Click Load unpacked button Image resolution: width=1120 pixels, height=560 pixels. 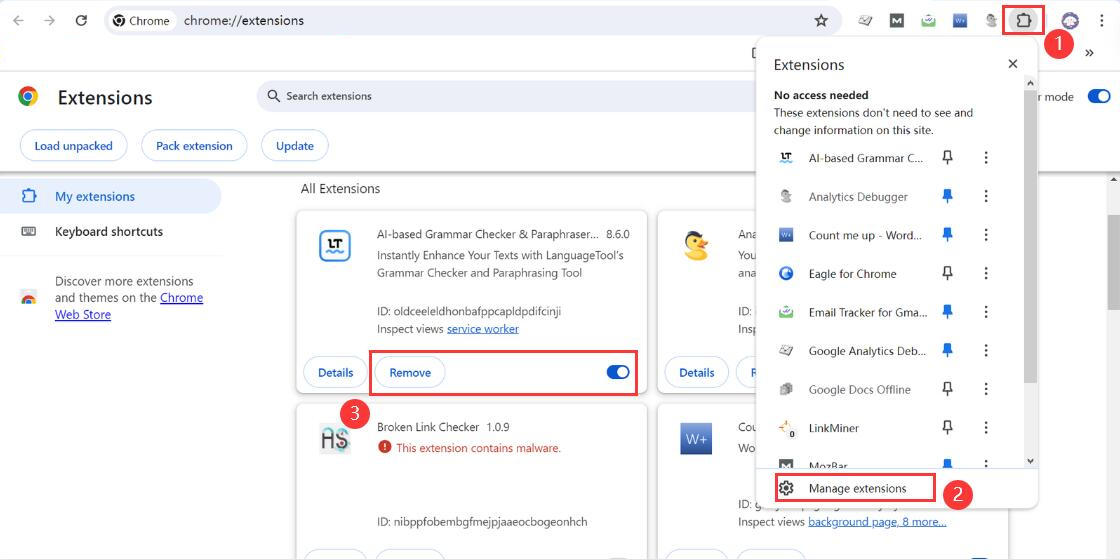tap(74, 146)
